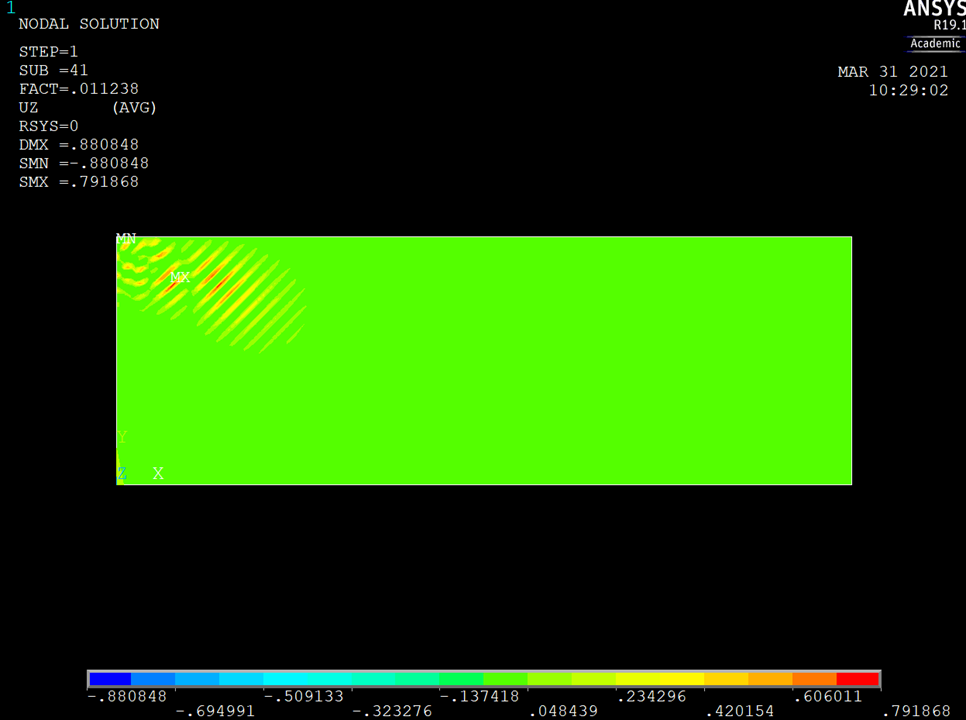Image resolution: width=966 pixels, height=720 pixels.
Task: Click the R19.1 version text
Action: pos(949,25)
